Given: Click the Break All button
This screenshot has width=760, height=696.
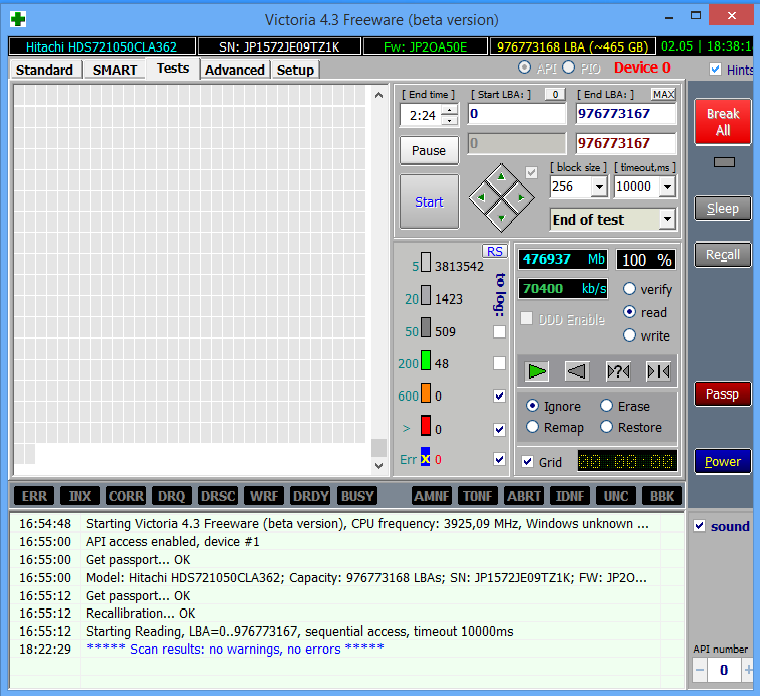Looking at the screenshot, I should pyautogui.click(x=723, y=122).
